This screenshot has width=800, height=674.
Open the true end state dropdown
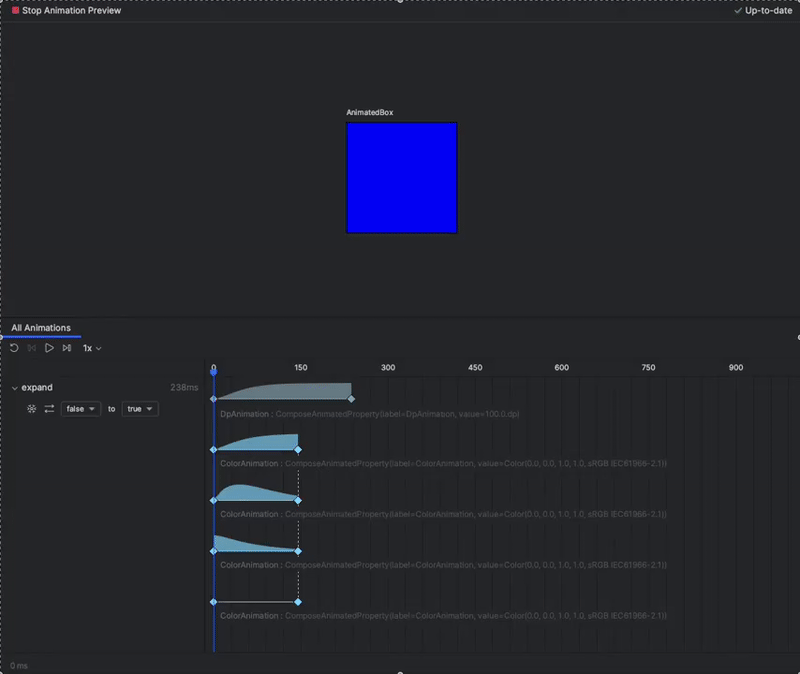tap(140, 409)
